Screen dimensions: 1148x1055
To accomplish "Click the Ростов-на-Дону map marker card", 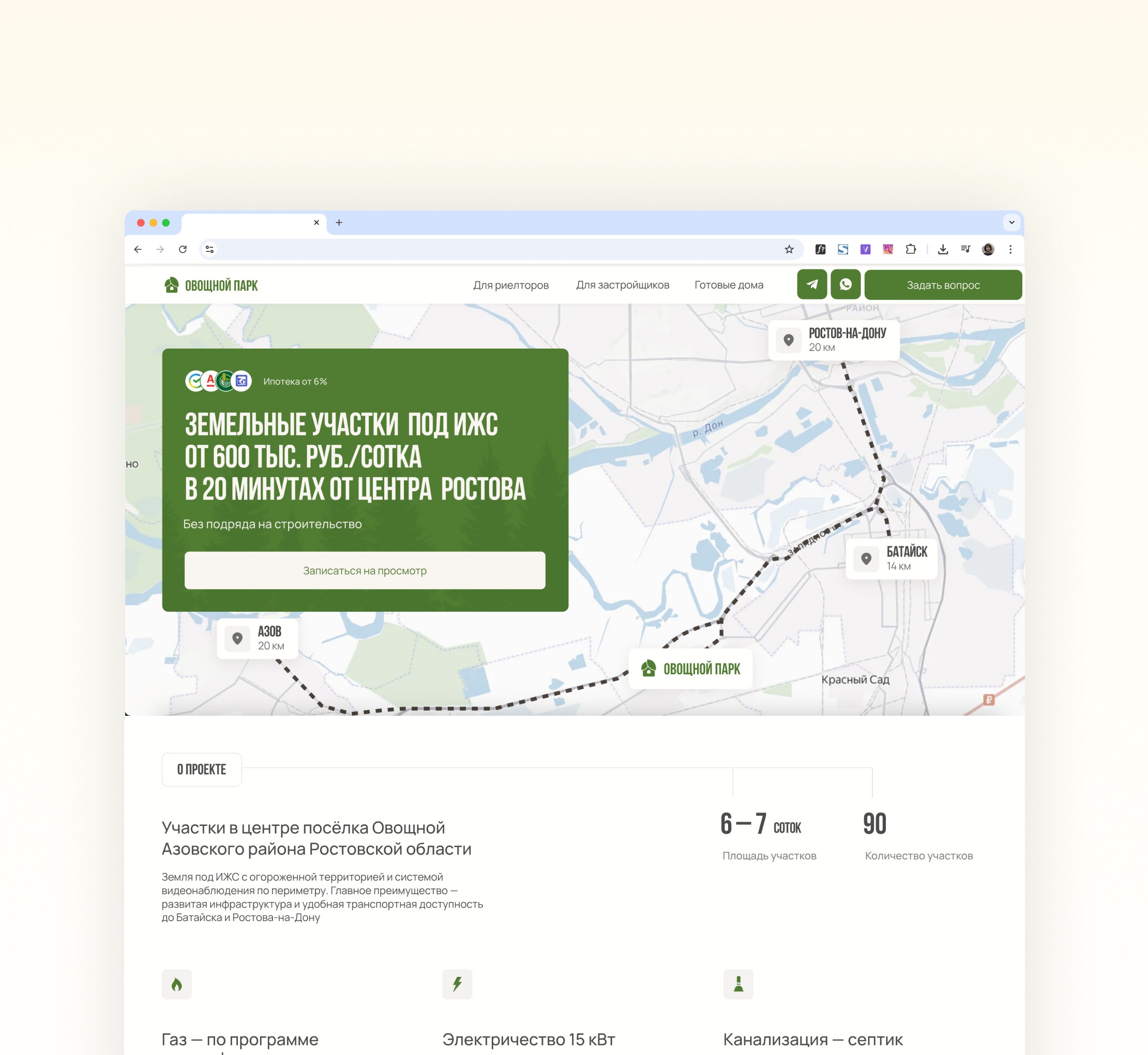I will (x=834, y=340).
